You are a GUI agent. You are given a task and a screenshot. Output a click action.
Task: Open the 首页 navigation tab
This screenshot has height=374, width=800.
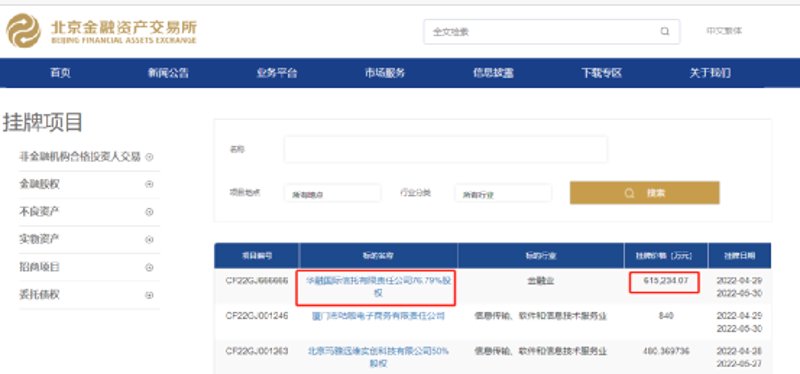tap(60, 73)
